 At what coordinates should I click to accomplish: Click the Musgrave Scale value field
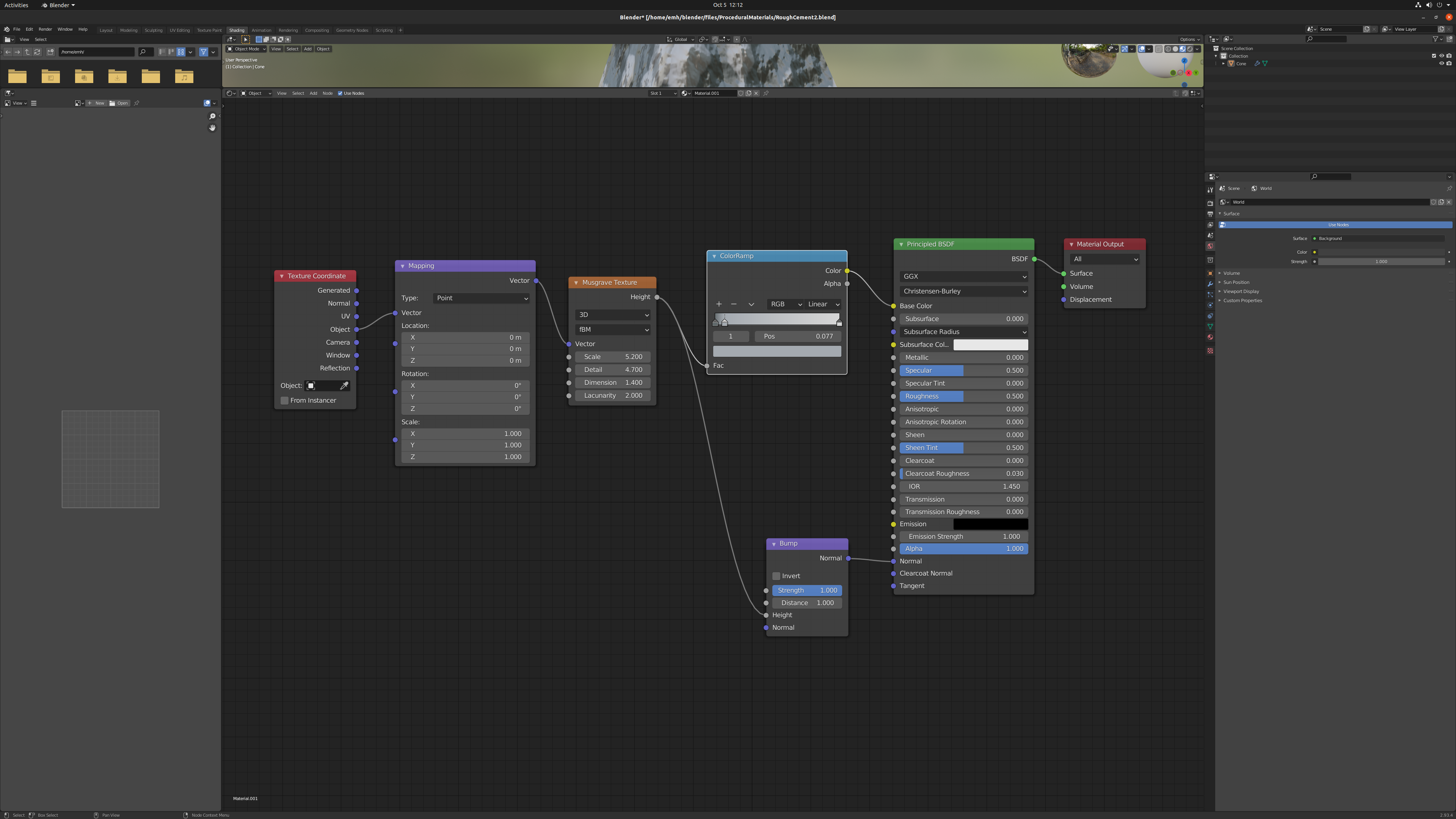click(x=613, y=357)
